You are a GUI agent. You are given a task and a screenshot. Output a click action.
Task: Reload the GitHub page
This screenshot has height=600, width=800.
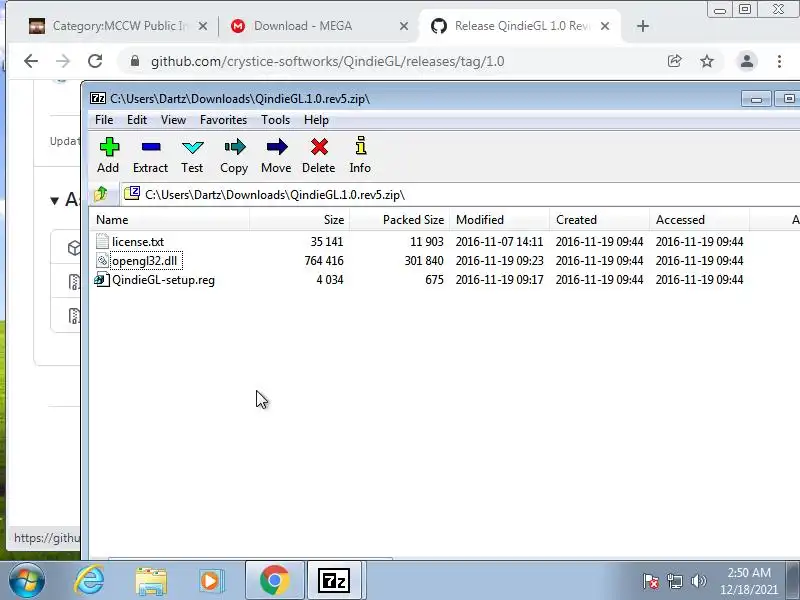pyautogui.click(x=95, y=61)
